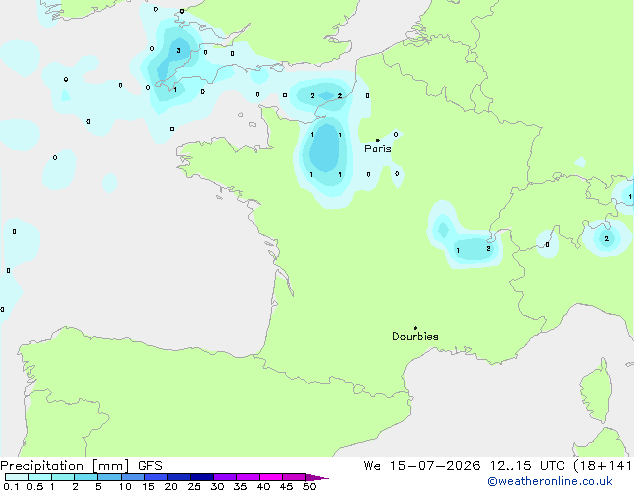Click the 'Precipitation [mm]' title text
The image size is (634, 490).
pos(65,466)
